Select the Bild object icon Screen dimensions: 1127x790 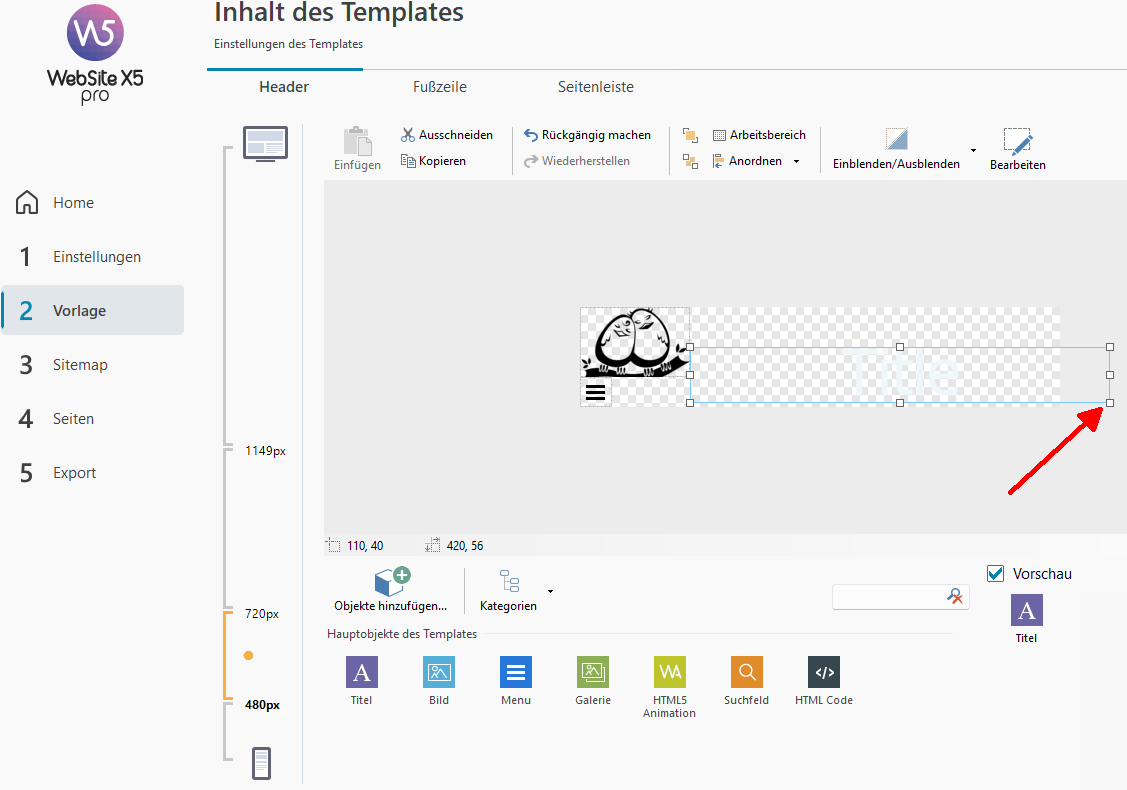[x=439, y=672]
